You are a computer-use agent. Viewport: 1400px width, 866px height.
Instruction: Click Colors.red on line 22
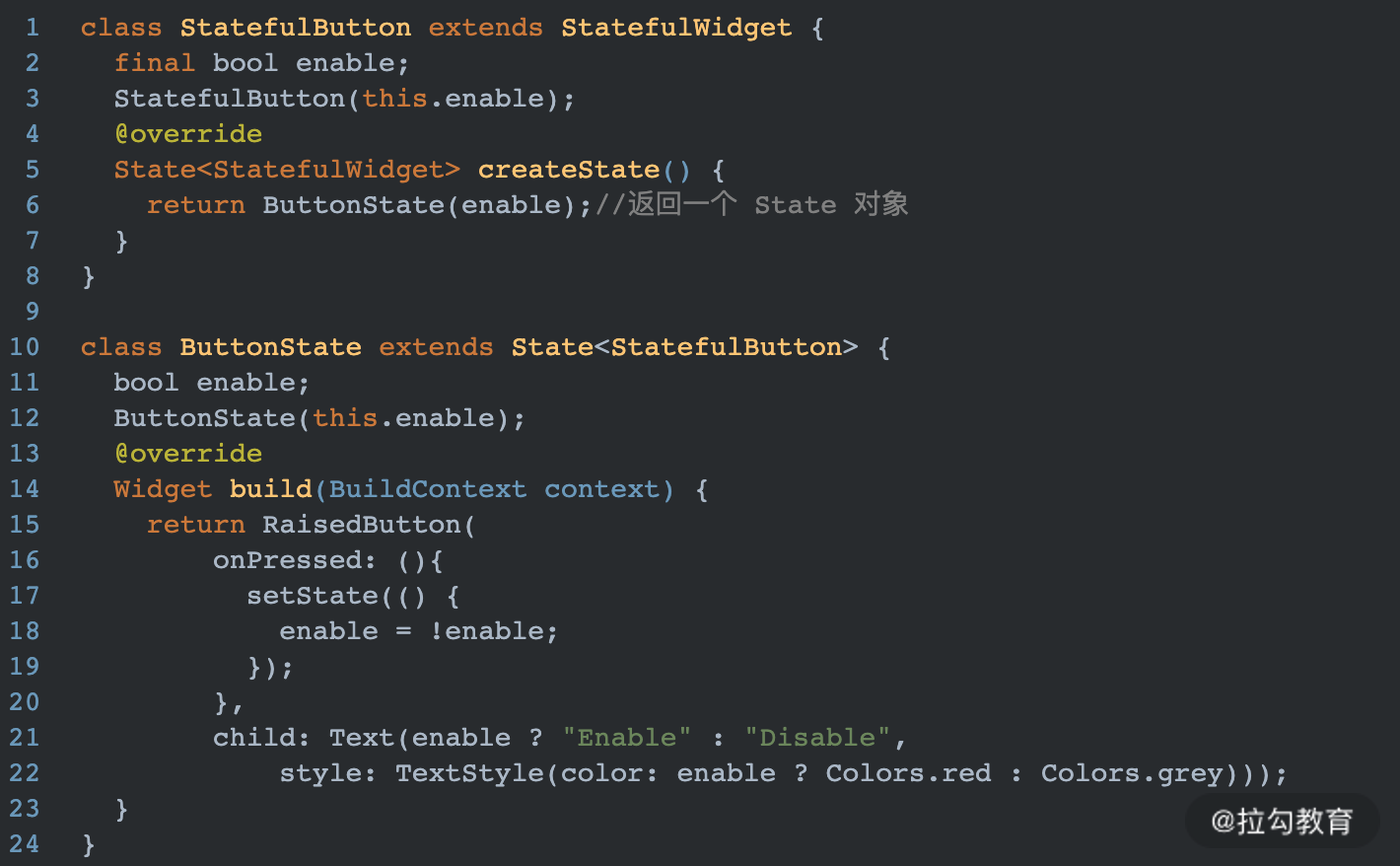(x=908, y=773)
